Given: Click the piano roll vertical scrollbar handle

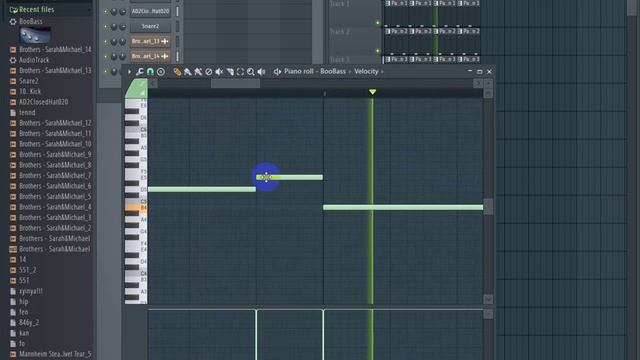Looking at the screenshot, I should (x=488, y=207).
